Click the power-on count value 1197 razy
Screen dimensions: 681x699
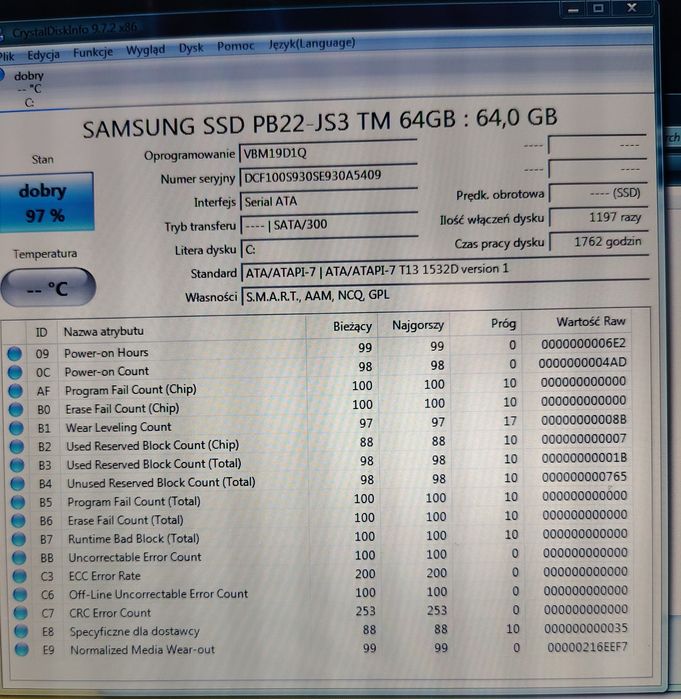598,218
